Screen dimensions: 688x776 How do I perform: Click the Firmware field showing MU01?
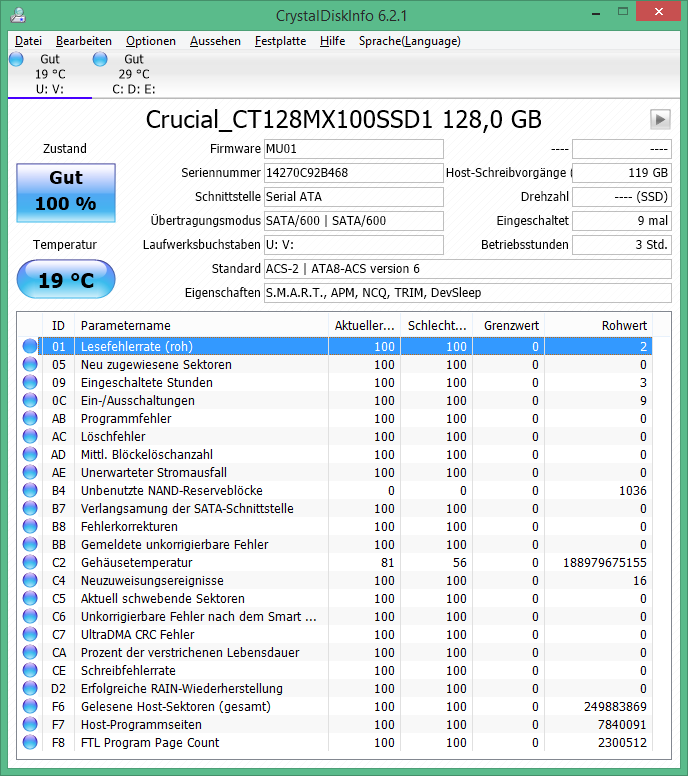pos(353,149)
